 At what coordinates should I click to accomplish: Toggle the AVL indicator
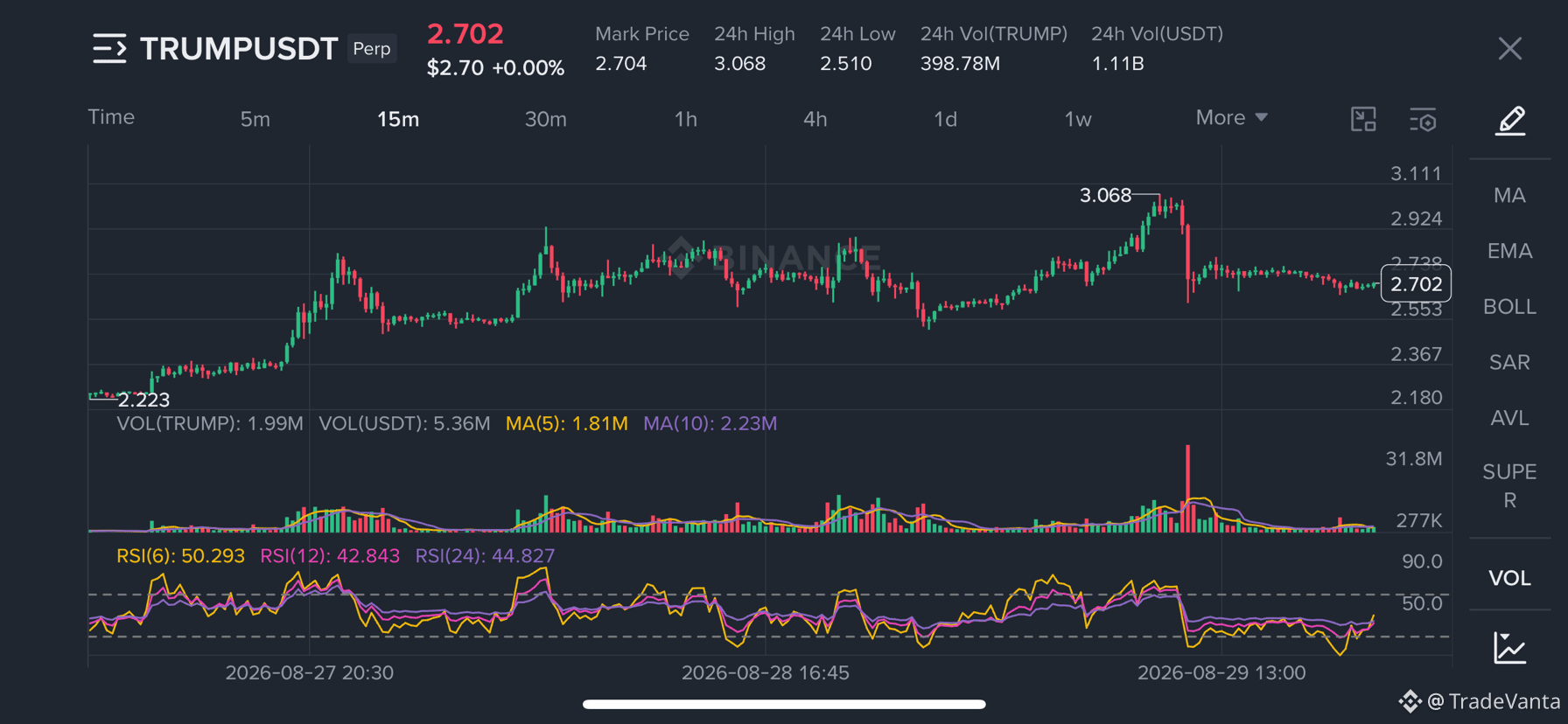click(1509, 418)
